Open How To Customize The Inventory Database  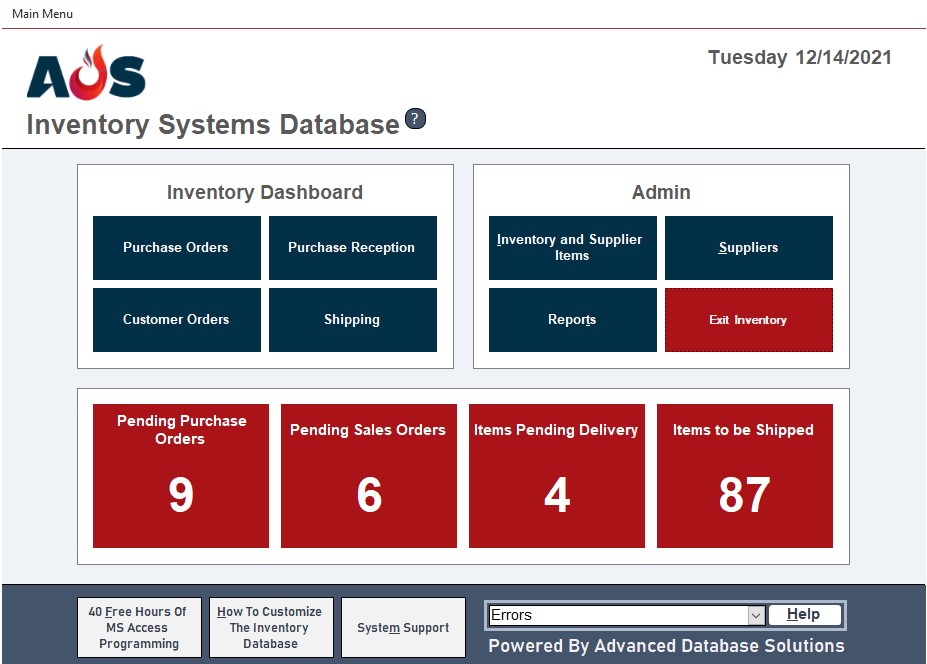[270, 628]
